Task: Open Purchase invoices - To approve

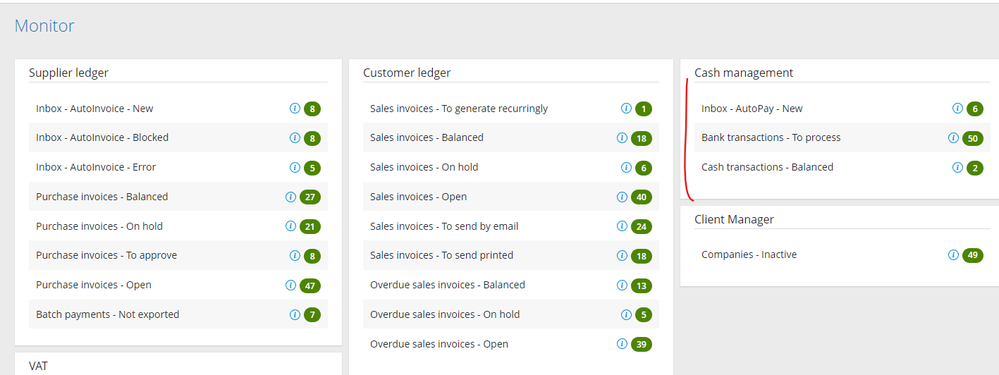Action: [x=178, y=255]
